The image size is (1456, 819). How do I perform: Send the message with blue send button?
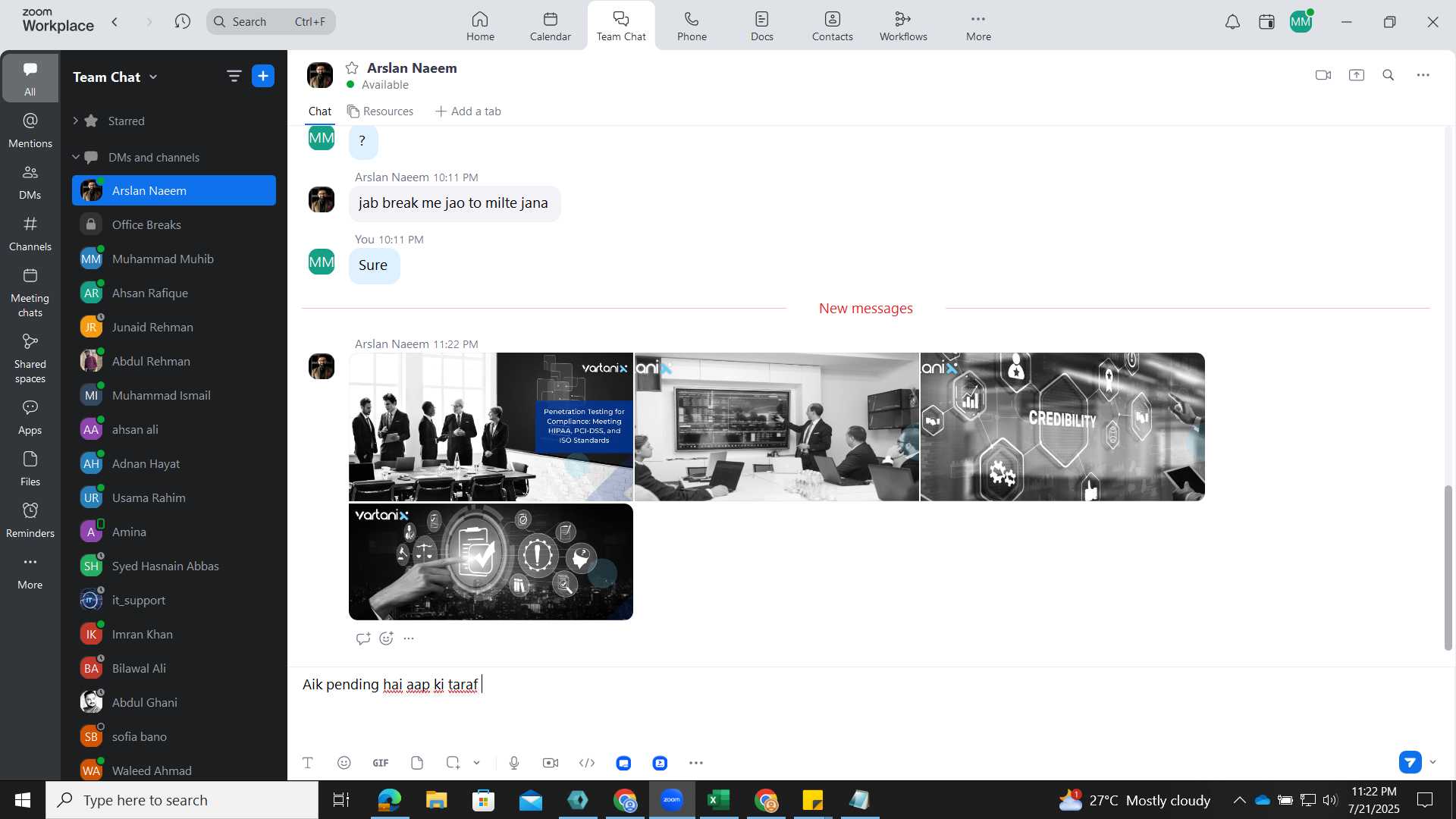click(x=1410, y=762)
